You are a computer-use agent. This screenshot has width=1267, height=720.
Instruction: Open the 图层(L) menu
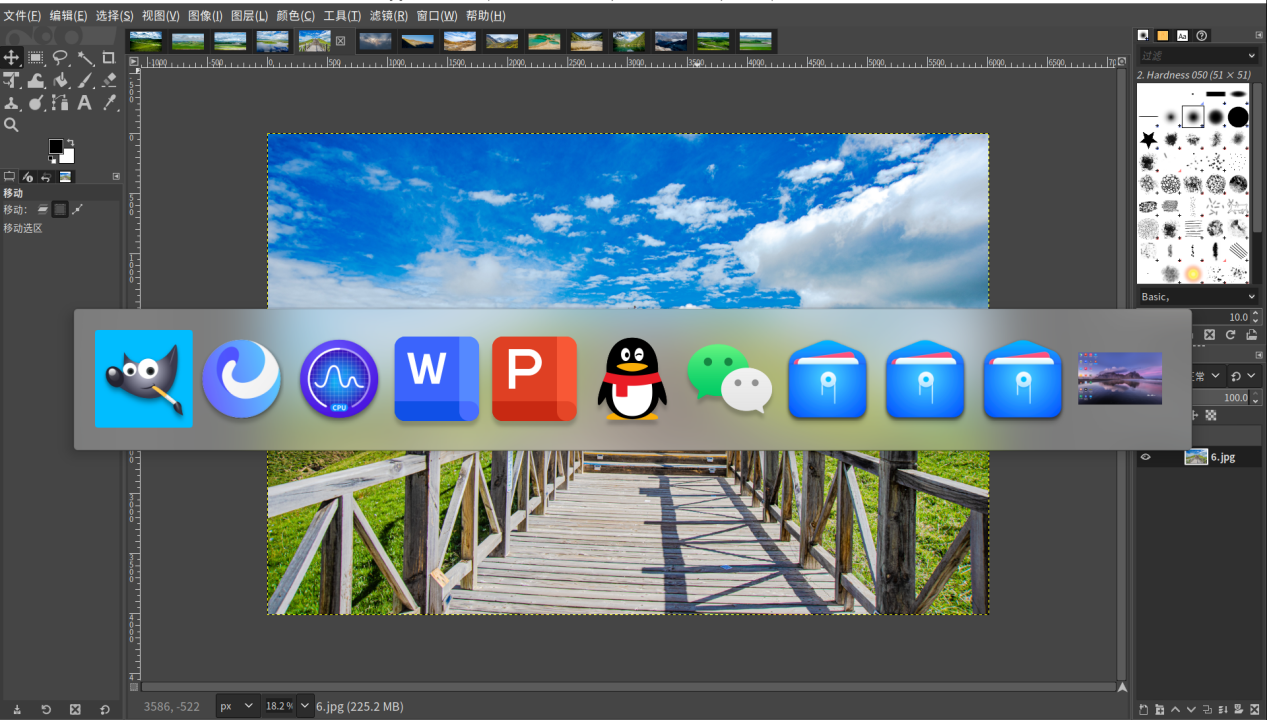pos(249,16)
